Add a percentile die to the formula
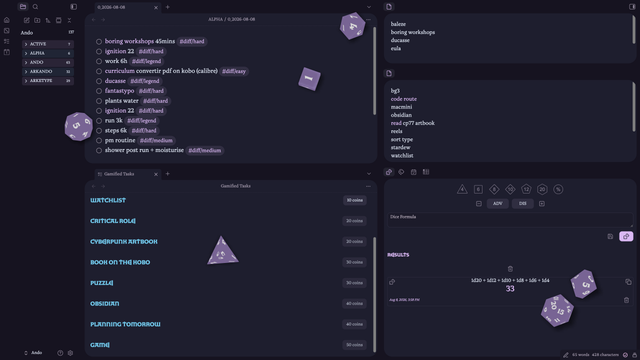Screen dimensions: 640x360 pos(558,189)
